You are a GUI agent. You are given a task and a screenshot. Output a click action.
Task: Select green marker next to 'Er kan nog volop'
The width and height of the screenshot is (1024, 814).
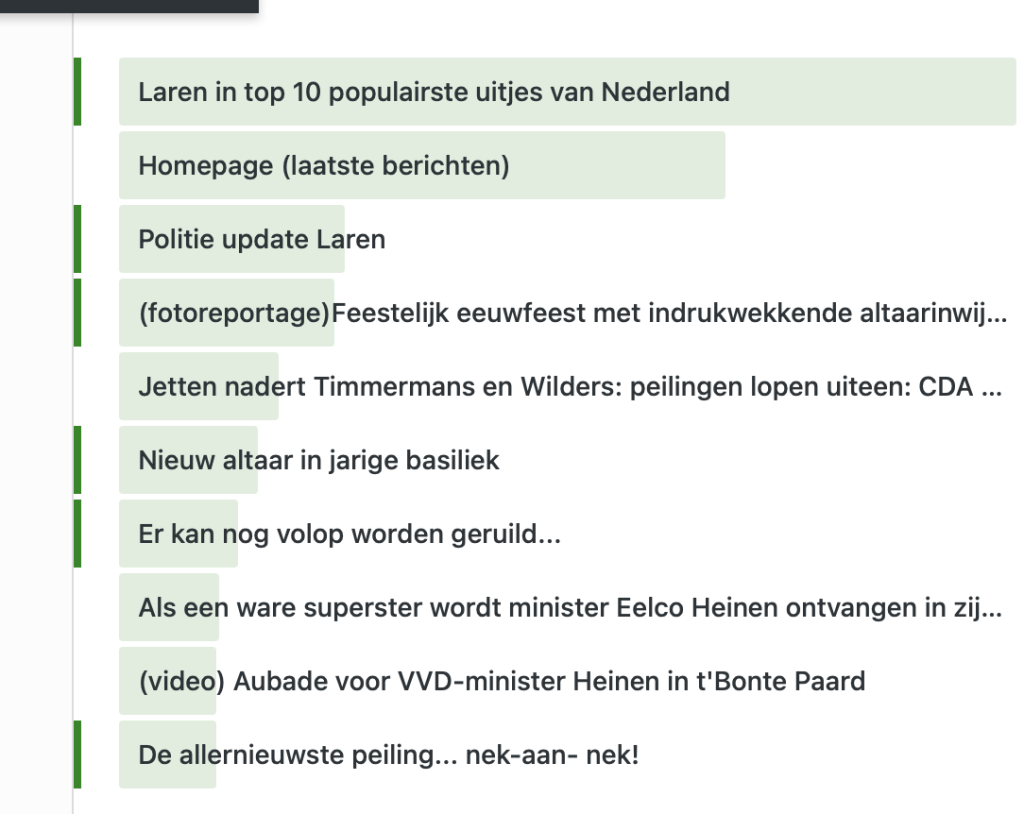click(78, 535)
